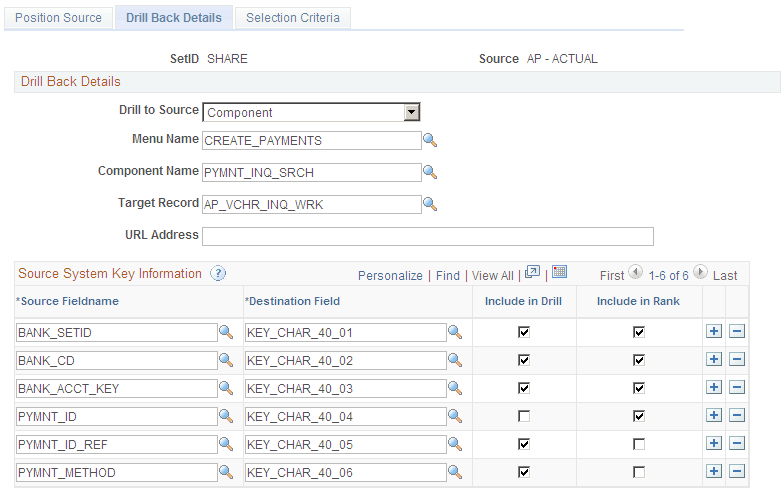Sort by Destination Field column header
This screenshot has width=784, height=495.
click(x=294, y=301)
